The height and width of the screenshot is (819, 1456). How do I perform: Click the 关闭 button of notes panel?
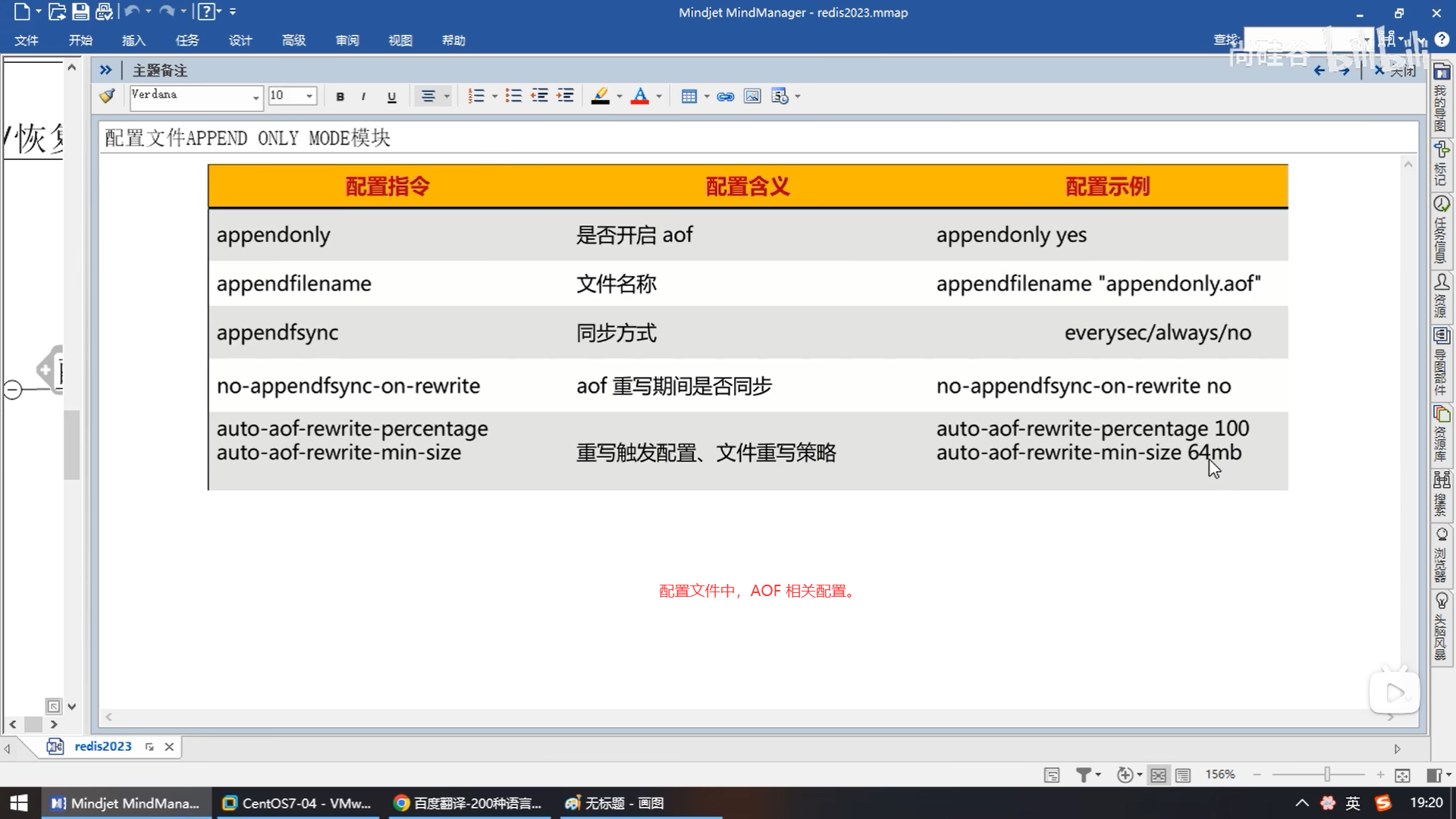point(1395,71)
